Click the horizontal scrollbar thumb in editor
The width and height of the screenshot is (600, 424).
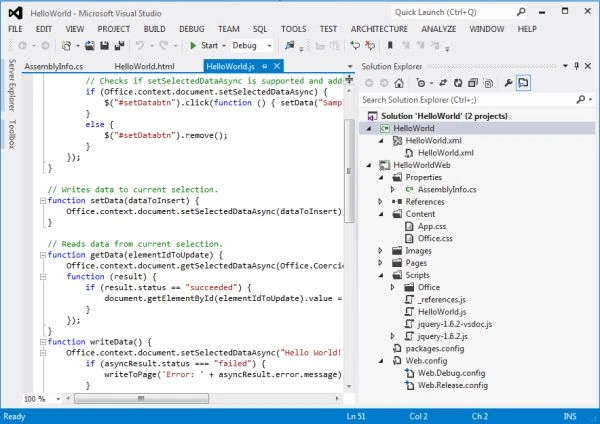coord(141,399)
